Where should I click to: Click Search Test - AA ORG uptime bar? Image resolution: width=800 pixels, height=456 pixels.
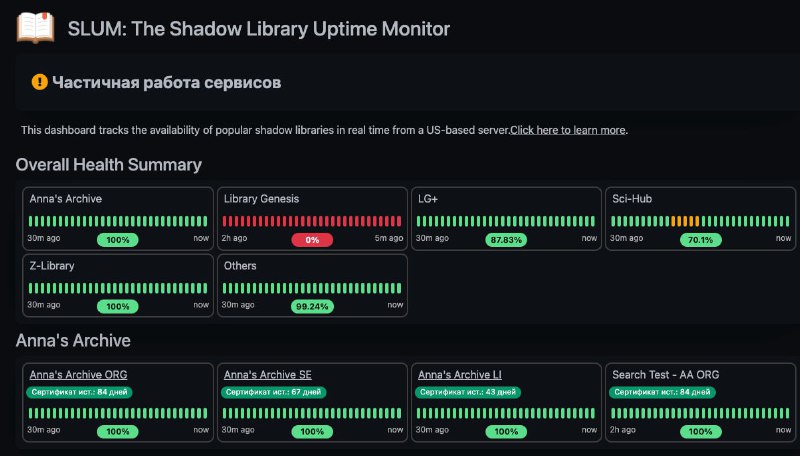pos(701,413)
